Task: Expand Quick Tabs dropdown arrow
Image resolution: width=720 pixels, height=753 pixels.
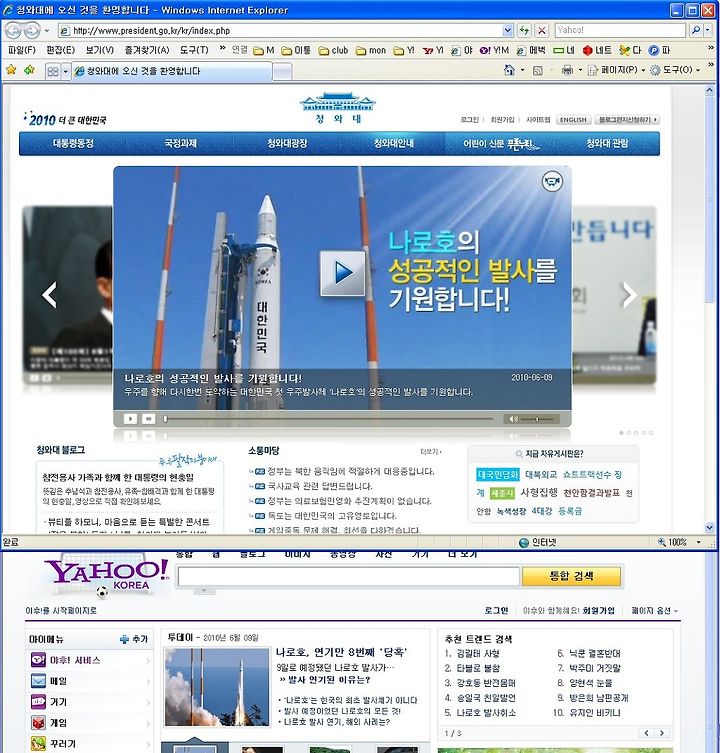Action: (x=65, y=72)
